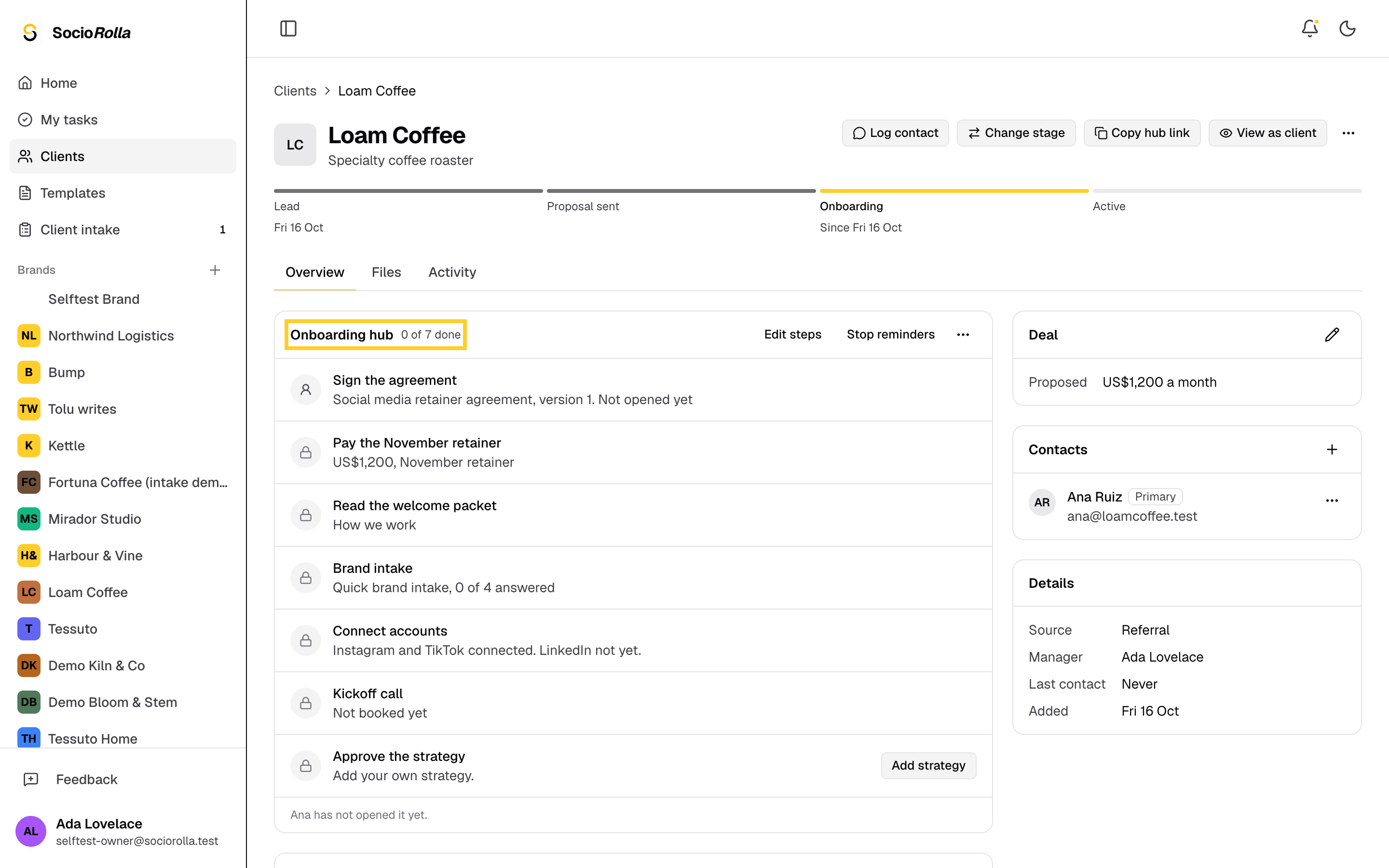This screenshot has height=868, width=1389.
Task: Click the Kettle brand avatar icon
Action: (29, 446)
